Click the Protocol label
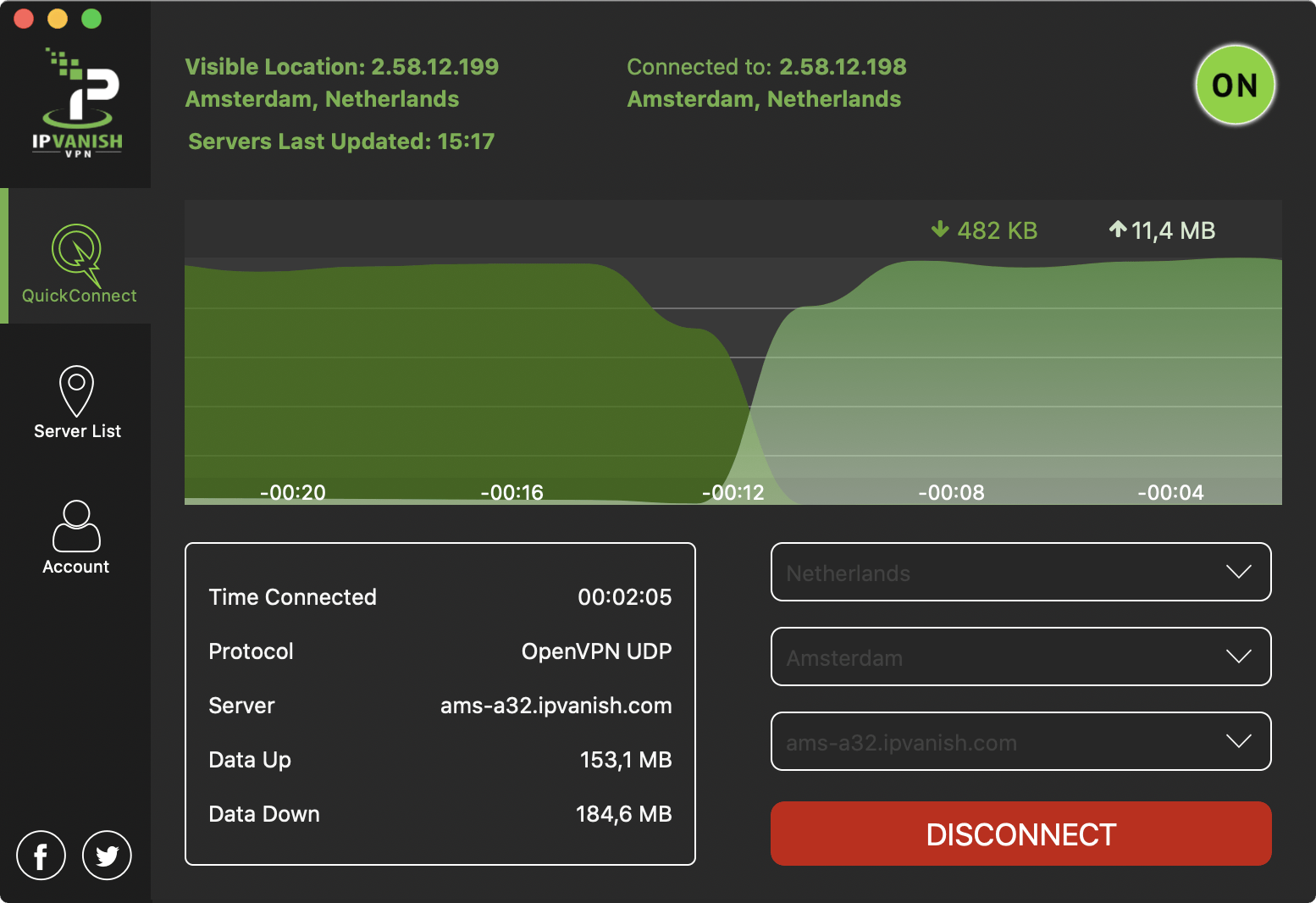The height and width of the screenshot is (903, 1316). 251,651
